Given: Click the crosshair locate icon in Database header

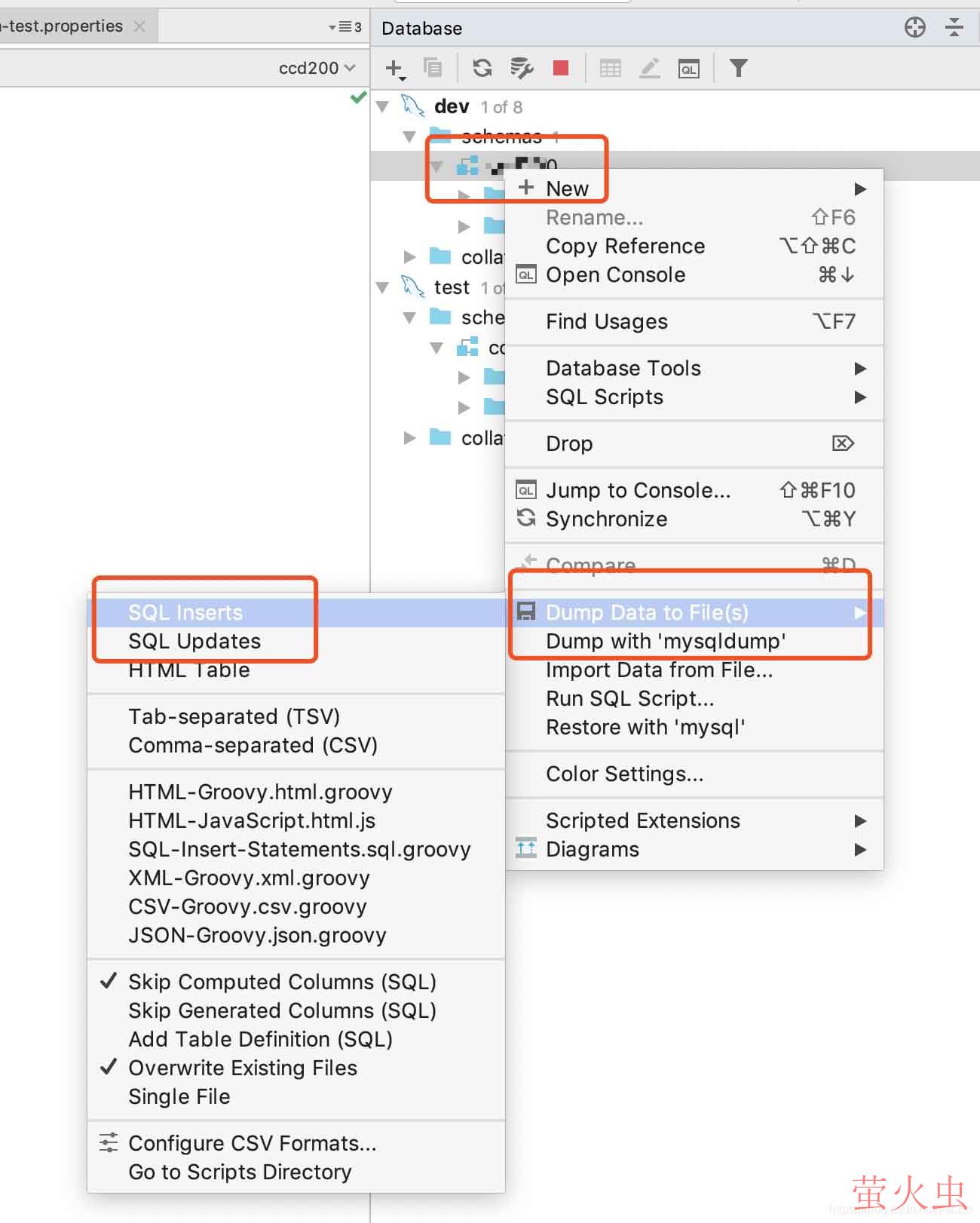Looking at the screenshot, I should point(915,28).
